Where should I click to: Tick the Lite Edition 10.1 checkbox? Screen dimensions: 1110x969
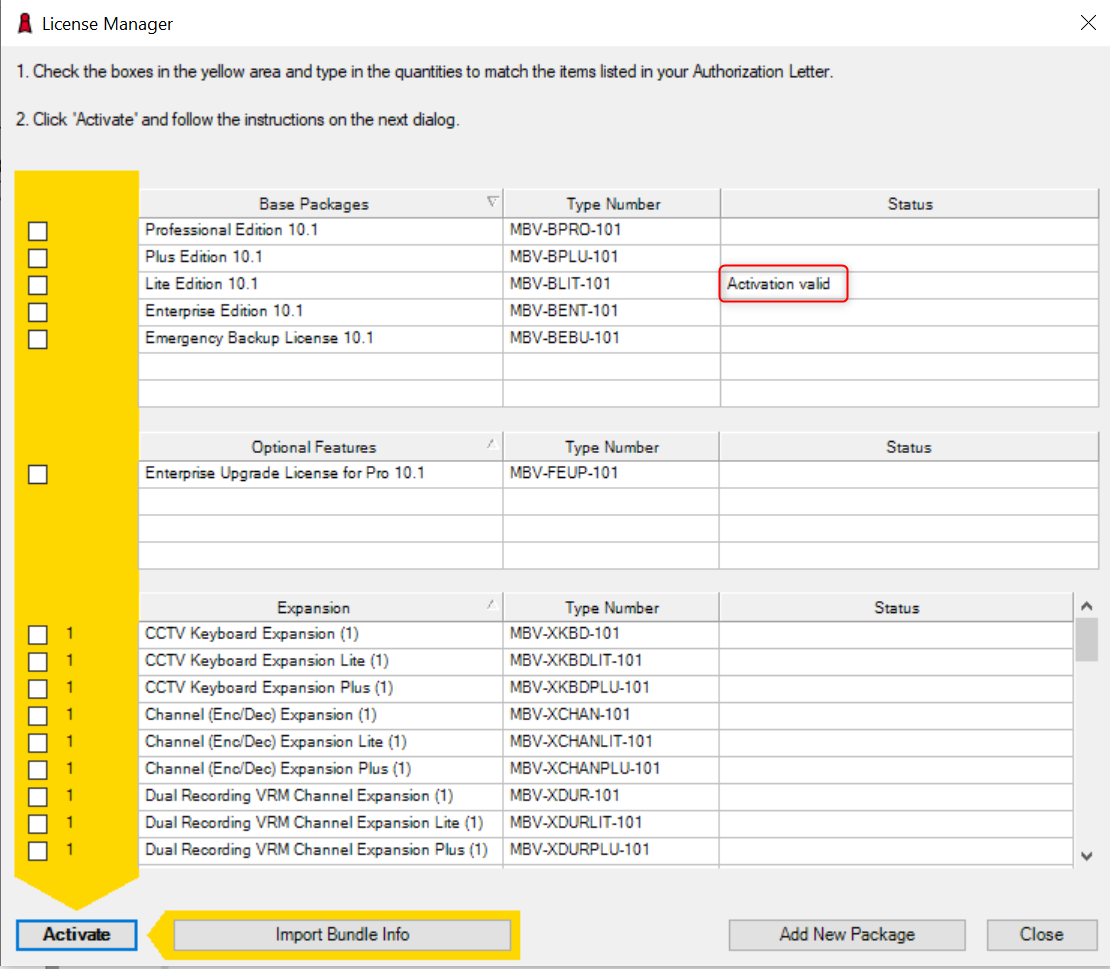click(38, 286)
